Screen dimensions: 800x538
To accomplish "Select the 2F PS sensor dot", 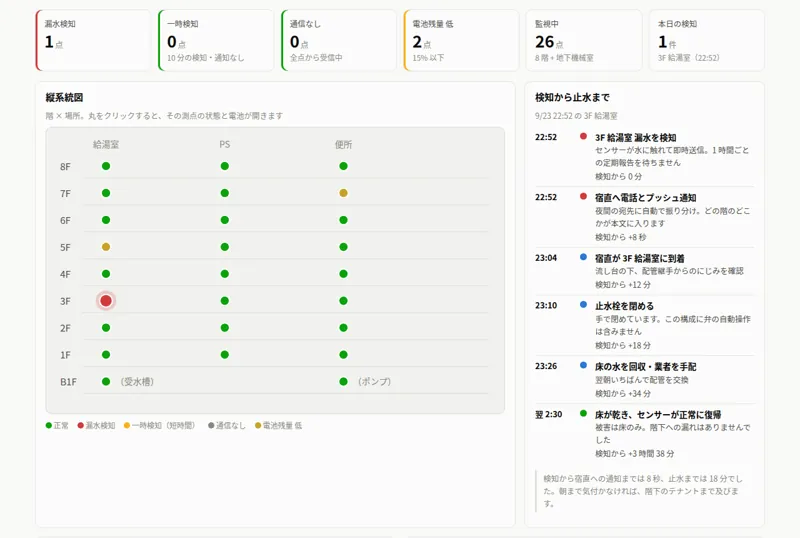I will (x=224, y=328).
